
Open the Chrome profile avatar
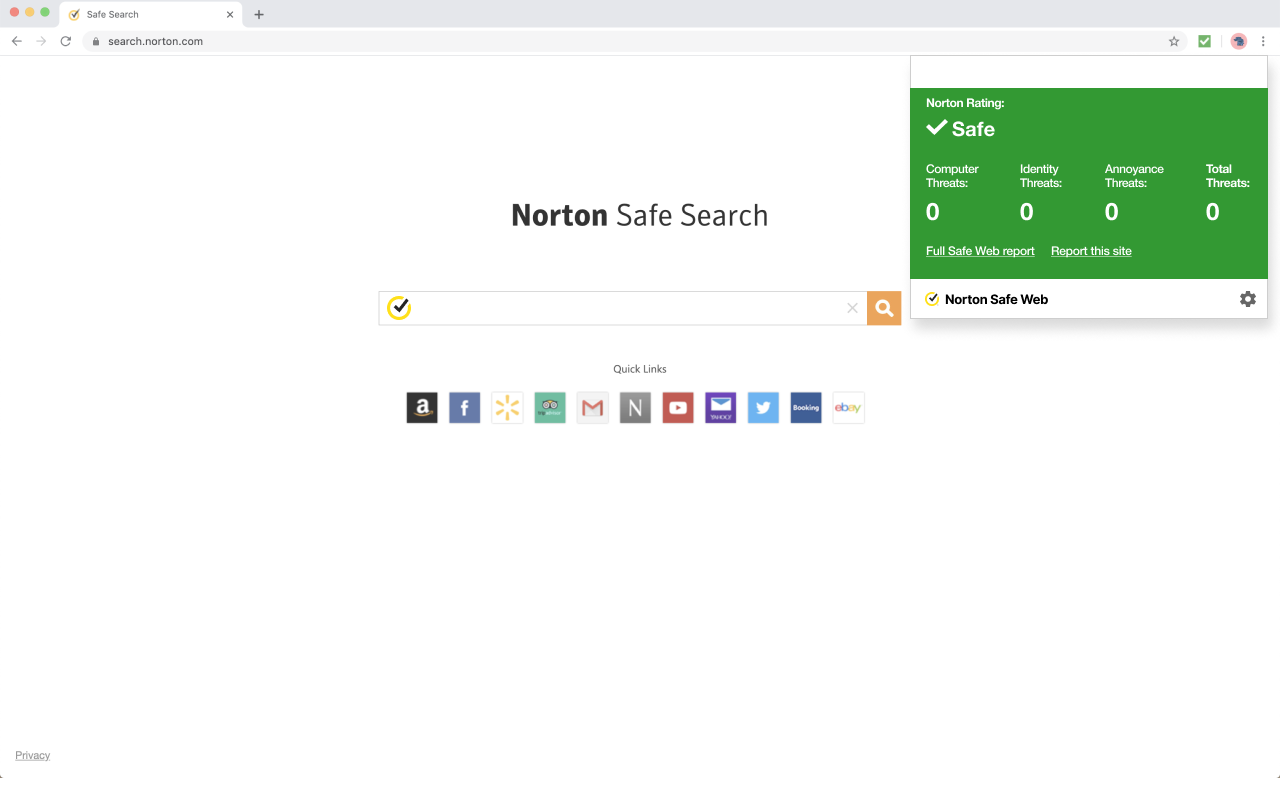point(1238,41)
